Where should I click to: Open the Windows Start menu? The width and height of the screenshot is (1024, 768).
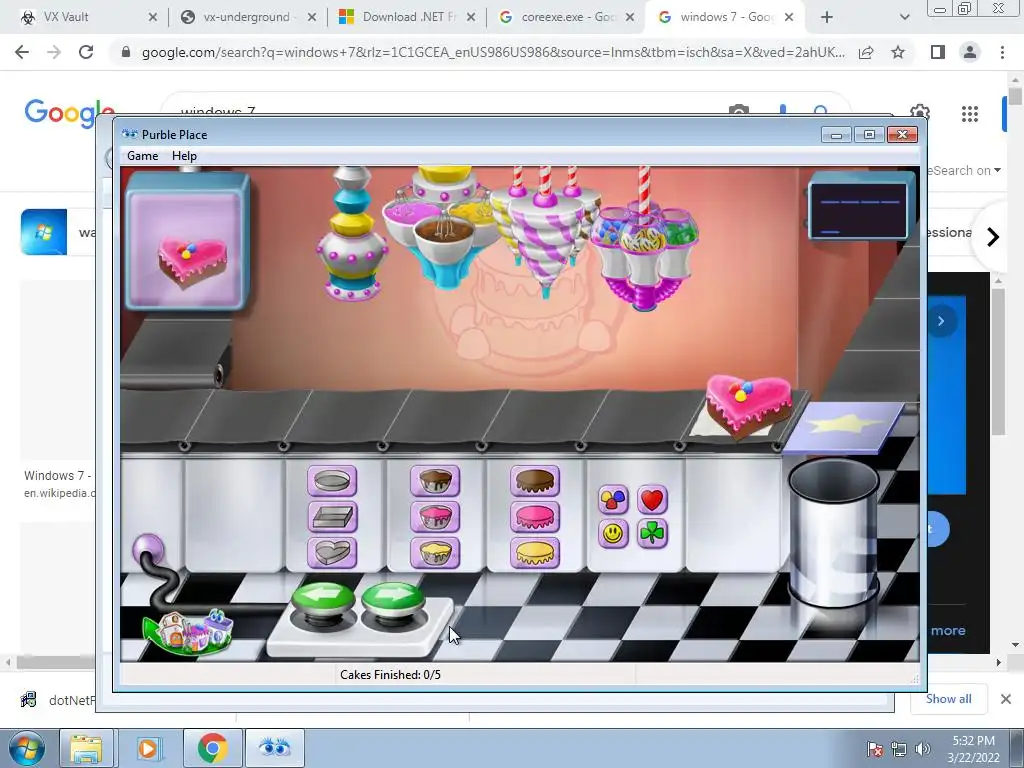(x=26, y=748)
